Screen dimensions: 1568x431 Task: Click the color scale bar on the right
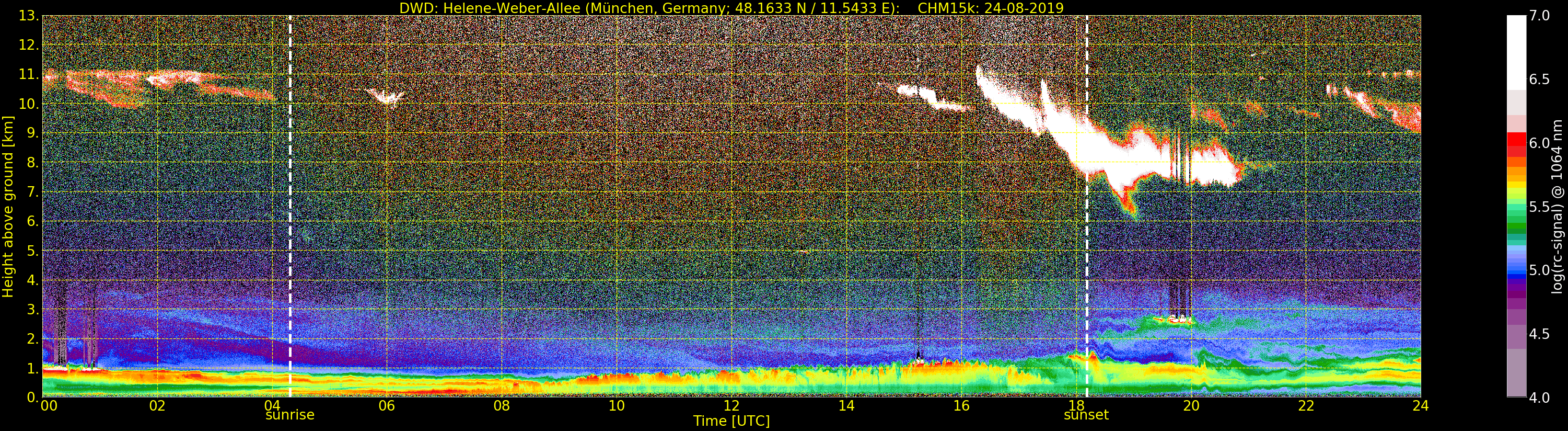click(x=1516, y=207)
